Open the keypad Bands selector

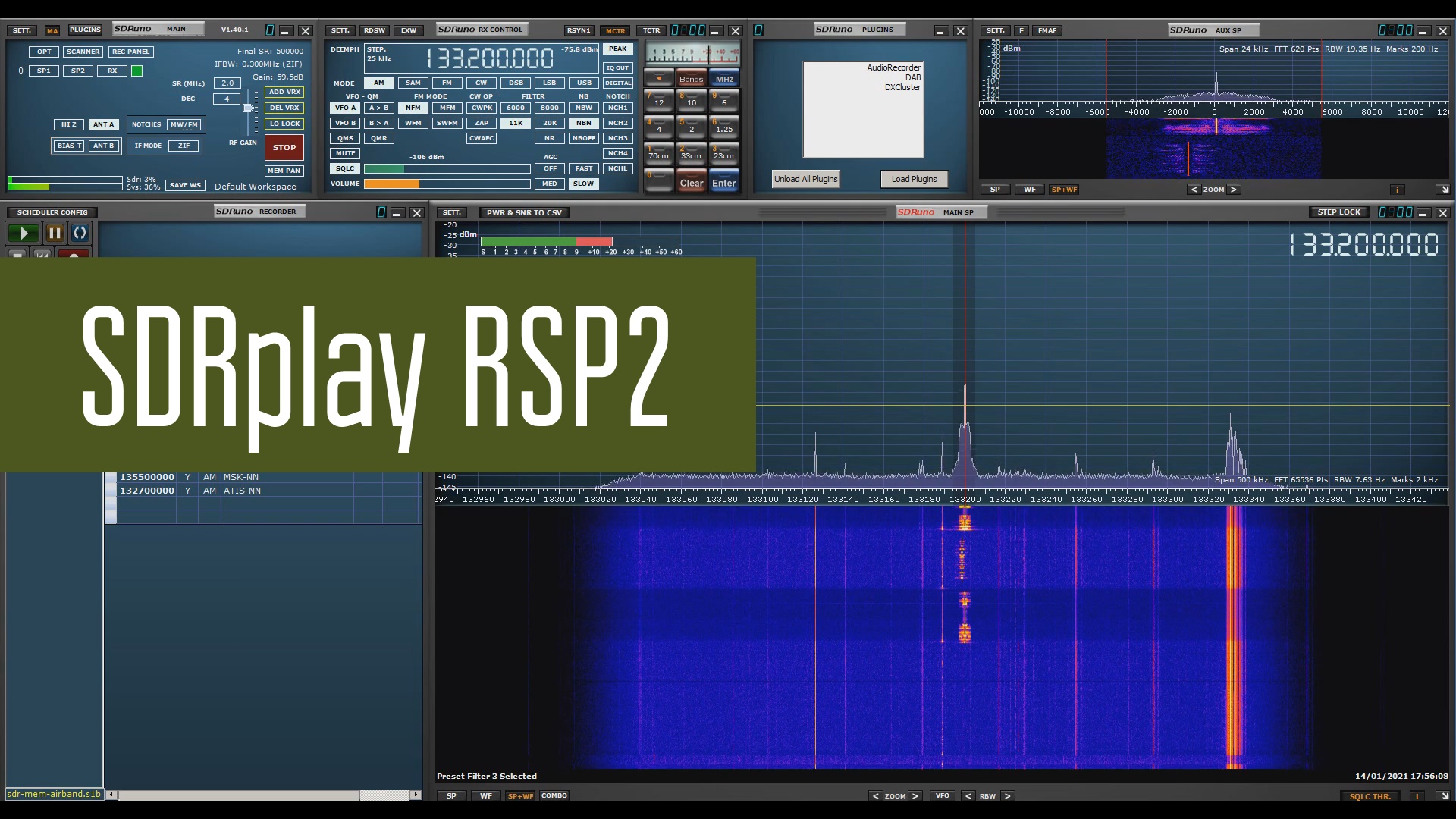691,79
